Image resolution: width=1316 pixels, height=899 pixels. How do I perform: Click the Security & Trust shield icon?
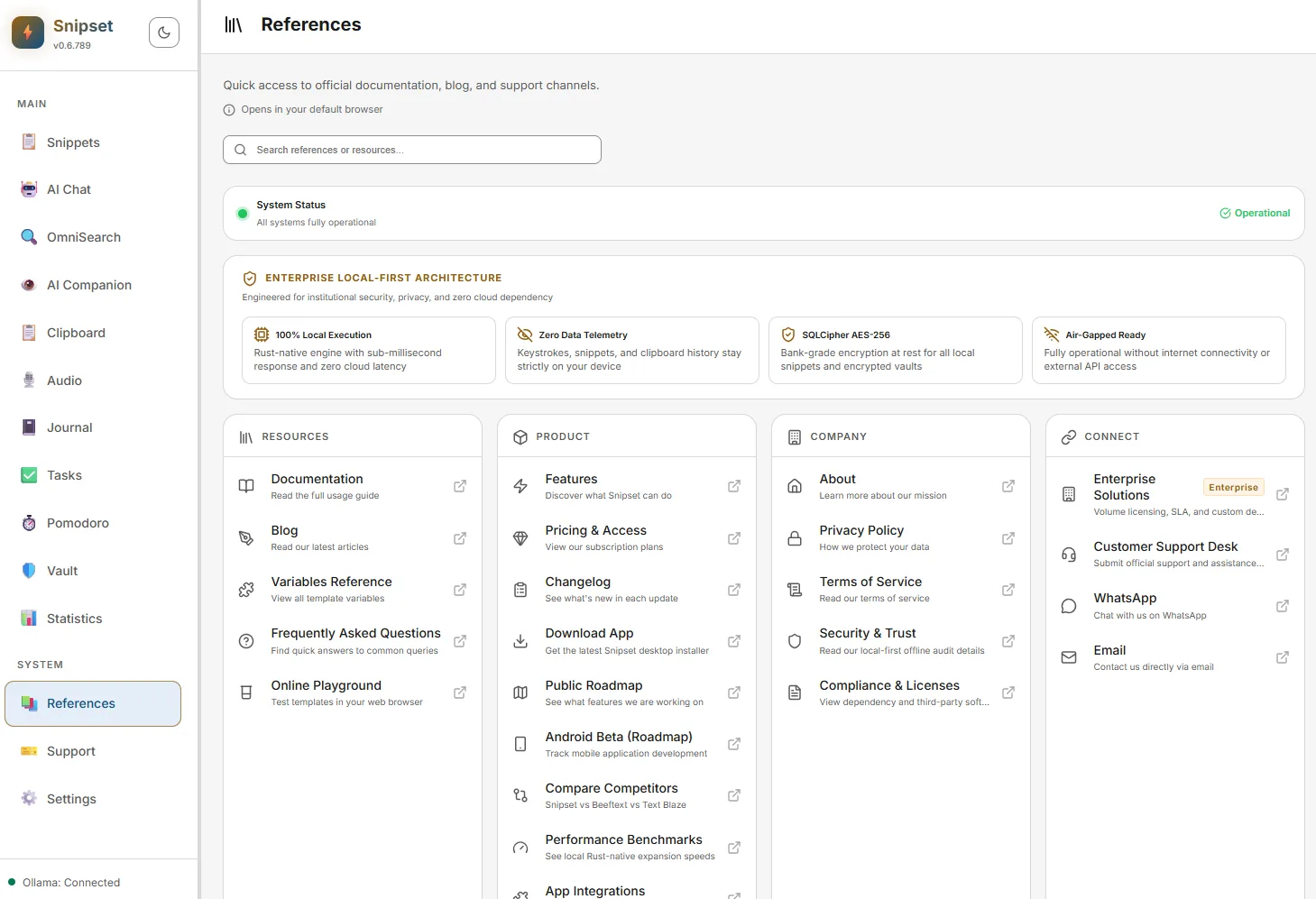tap(795, 641)
